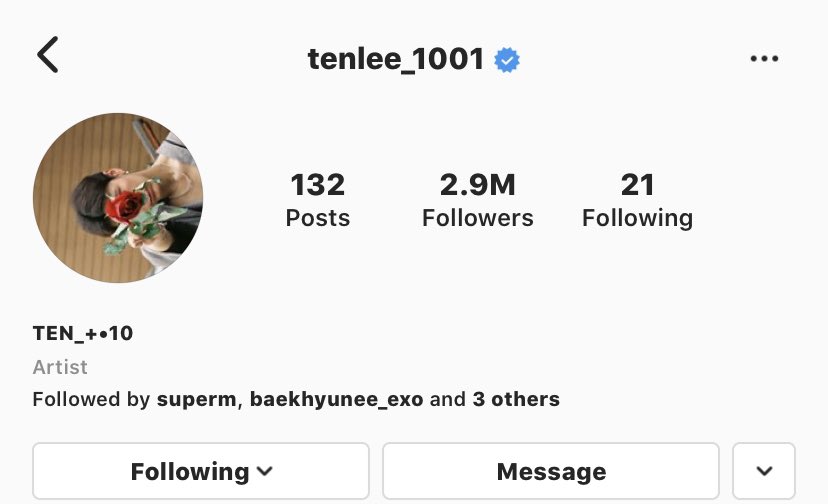Click the chevron inside Following button
Viewport: 828px width, 504px height.
point(265,471)
